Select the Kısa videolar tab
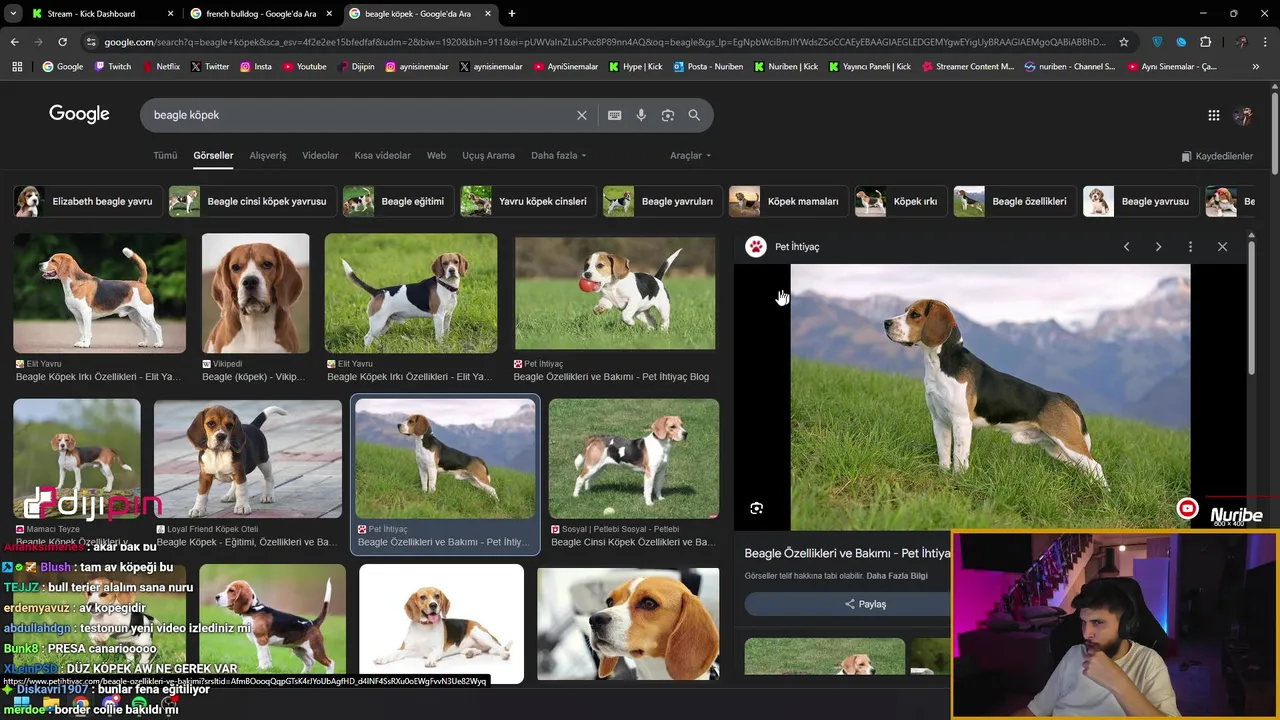The height and width of the screenshot is (720, 1280). [x=382, y=156]
